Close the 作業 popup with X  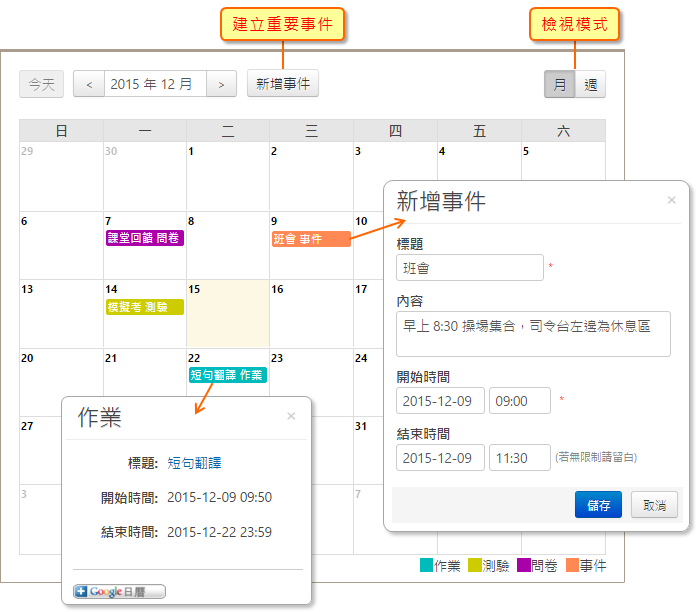(291, 416)
